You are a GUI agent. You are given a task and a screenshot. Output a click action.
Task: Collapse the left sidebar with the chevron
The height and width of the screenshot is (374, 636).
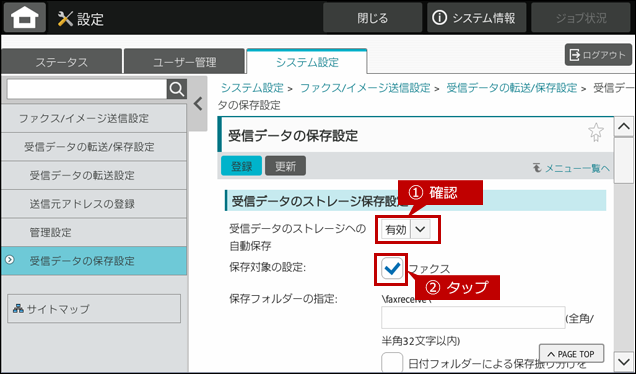tap(198, 104)
